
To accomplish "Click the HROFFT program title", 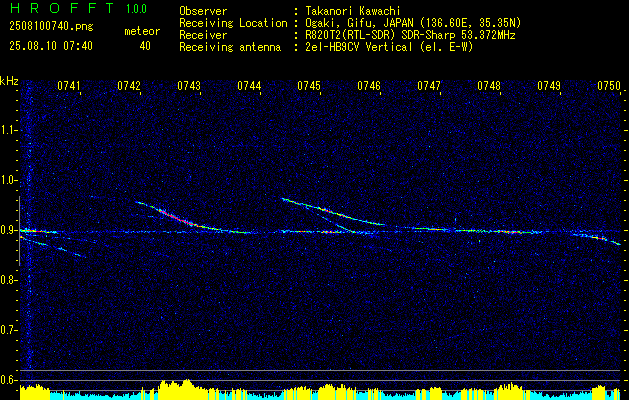I will pyautogui.click(x=62, y=8).
